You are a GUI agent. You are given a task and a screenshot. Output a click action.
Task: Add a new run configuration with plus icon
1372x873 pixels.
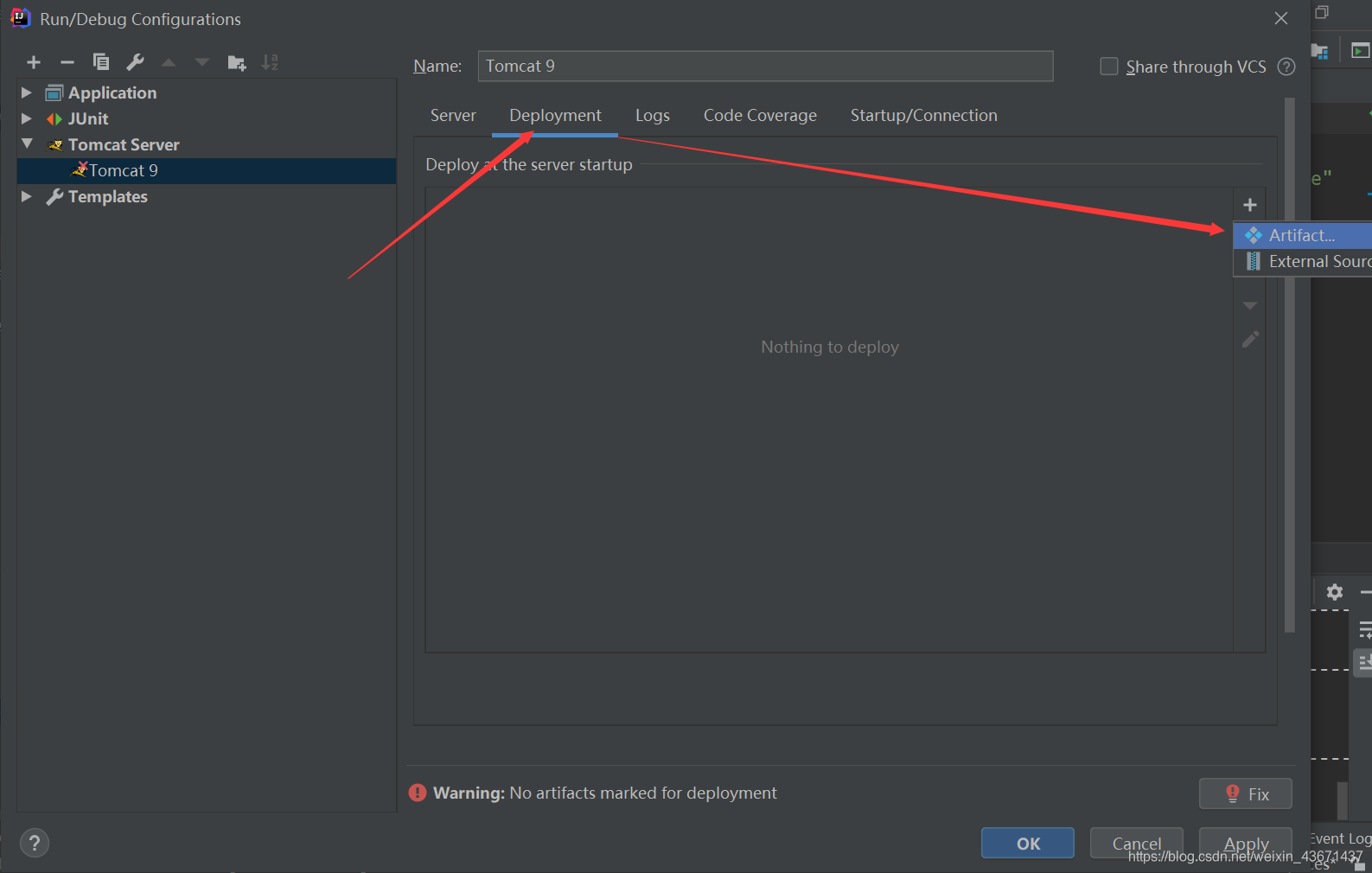[x=34, y=62]
